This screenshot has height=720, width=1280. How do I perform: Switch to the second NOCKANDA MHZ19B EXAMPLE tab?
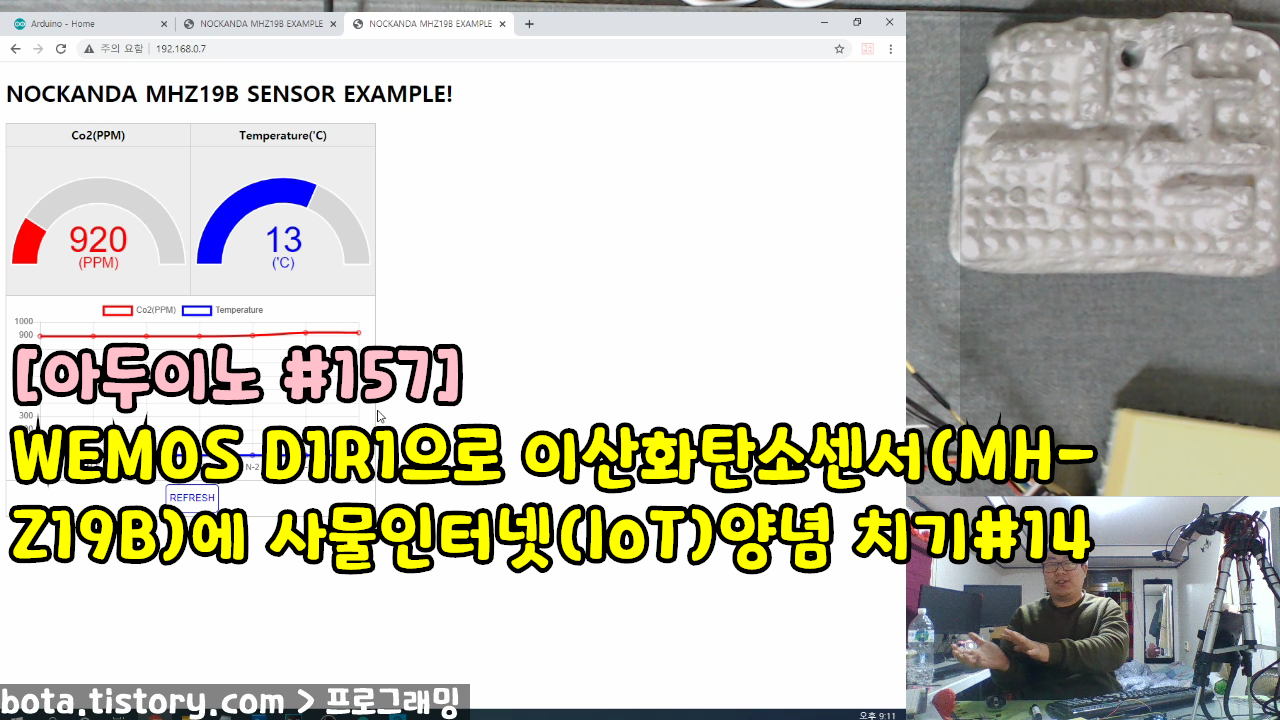pos(259,23)
